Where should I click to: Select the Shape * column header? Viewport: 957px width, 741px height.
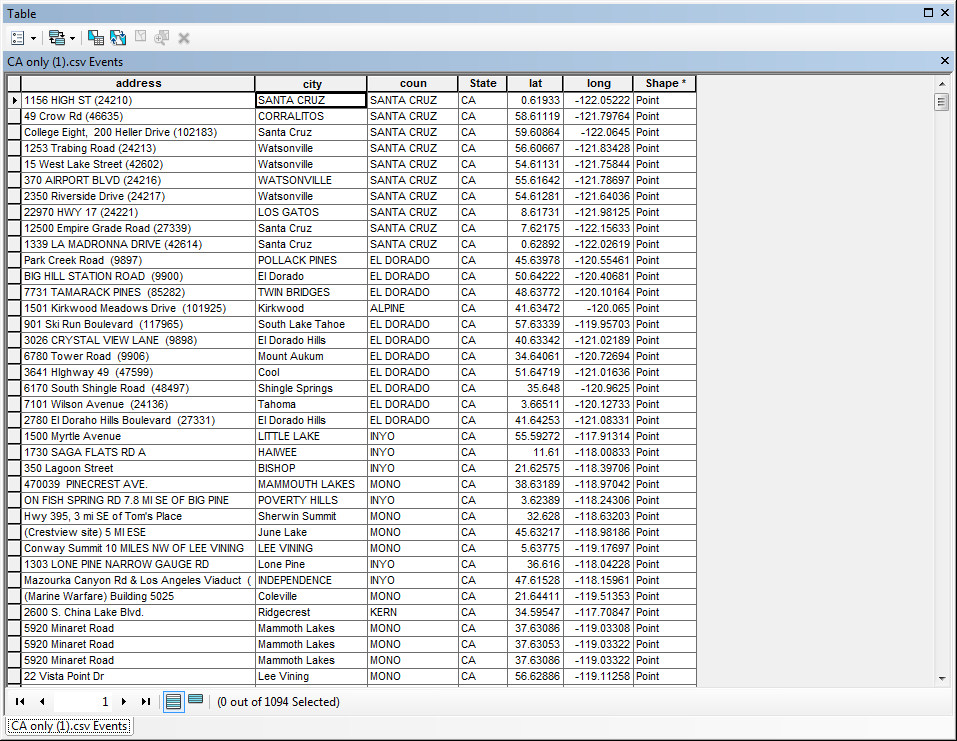pos(665,84)
